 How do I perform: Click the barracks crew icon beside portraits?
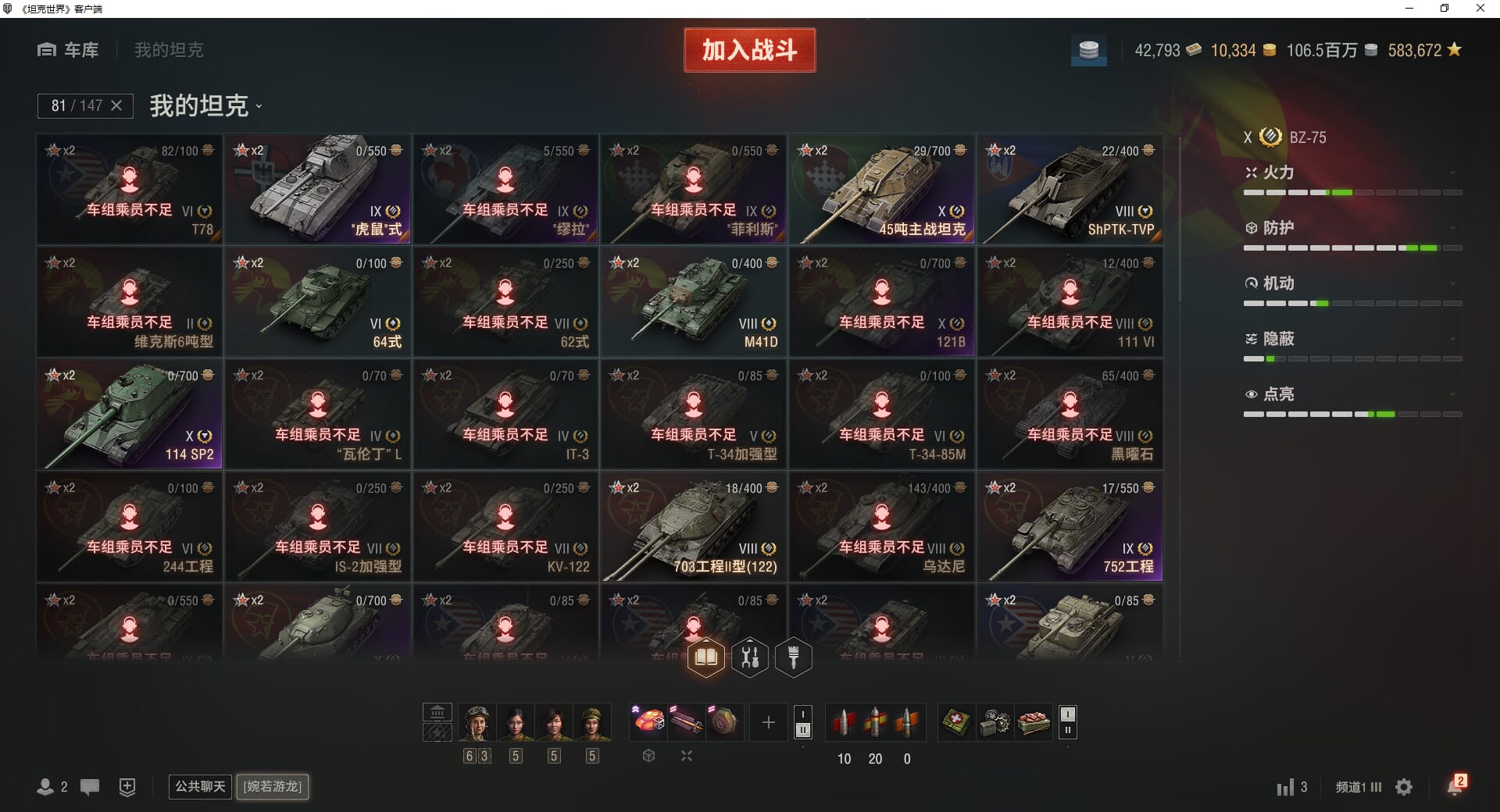point(437,722)
